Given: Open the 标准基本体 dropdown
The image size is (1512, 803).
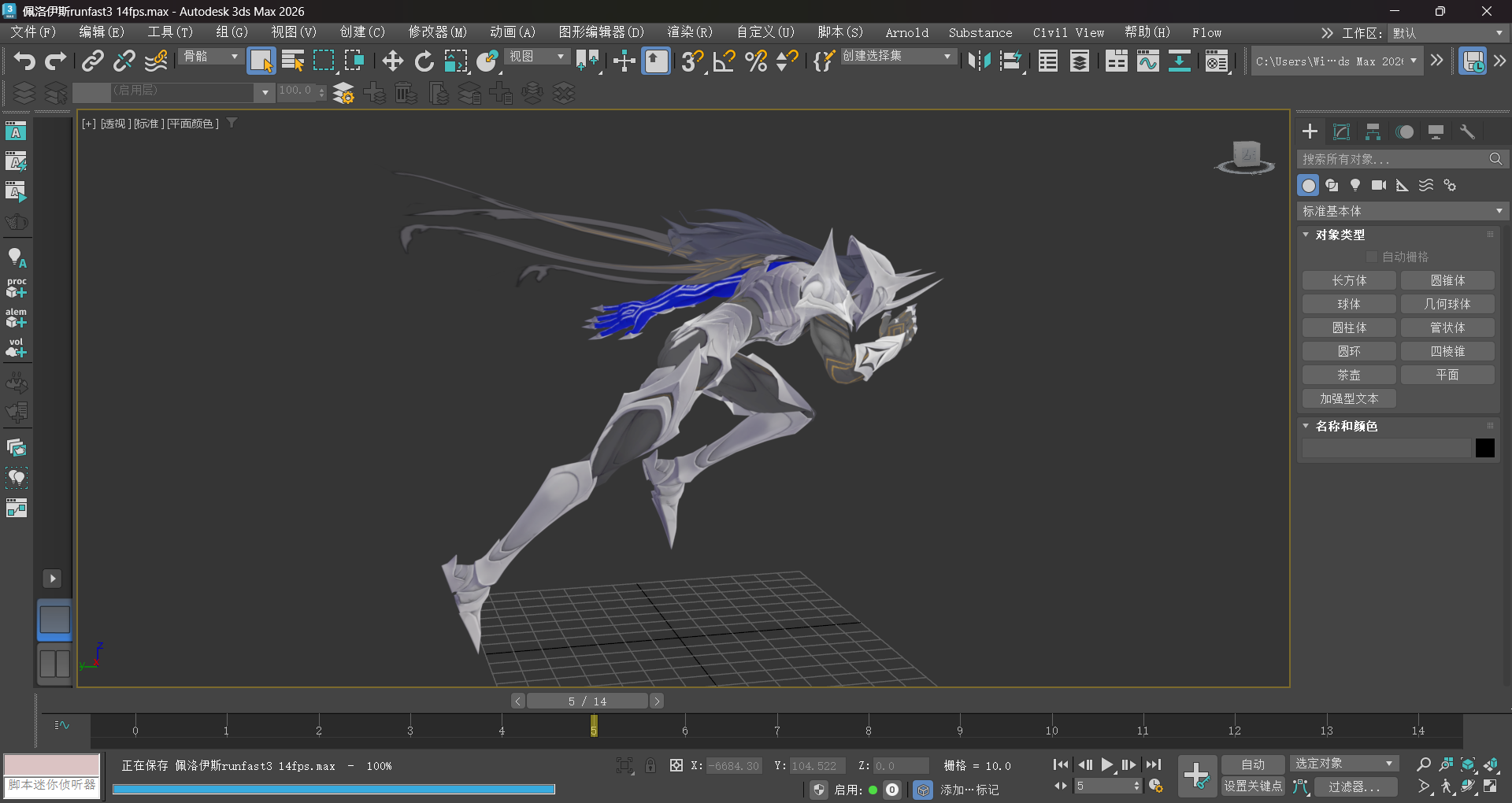Looking at the screenshot, I should click(x=1403, y=211).
